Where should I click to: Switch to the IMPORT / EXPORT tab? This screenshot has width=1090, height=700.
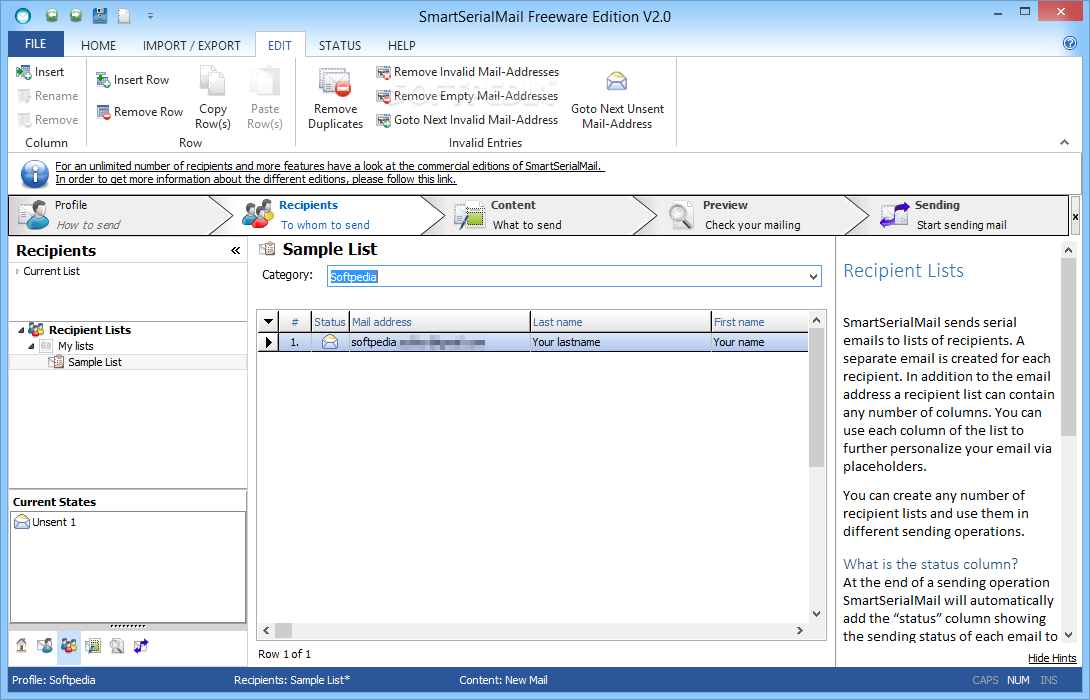pyautogui.click(x=191, y=45)
